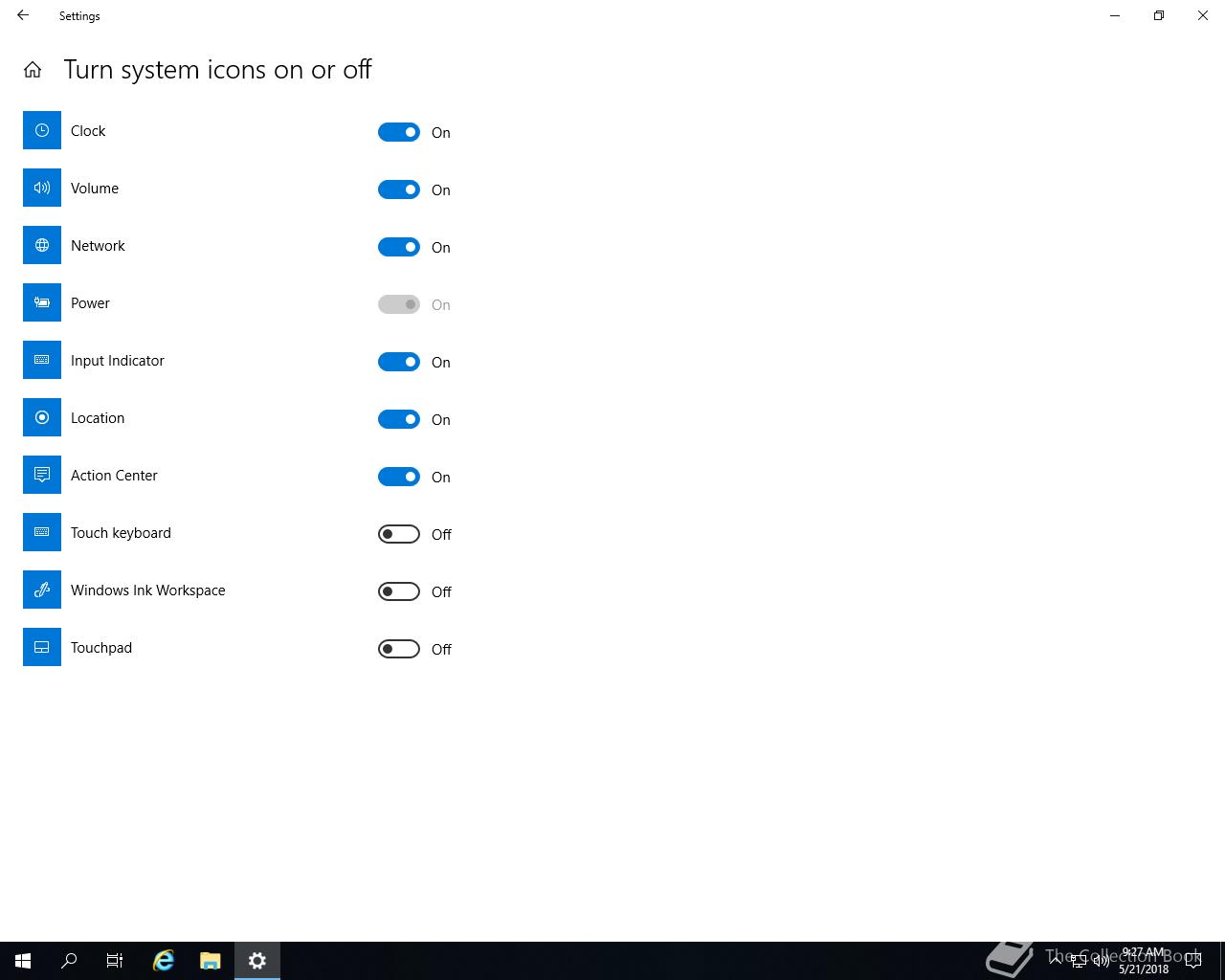Disable the Volume icon switch

click(x=399, y=189)
